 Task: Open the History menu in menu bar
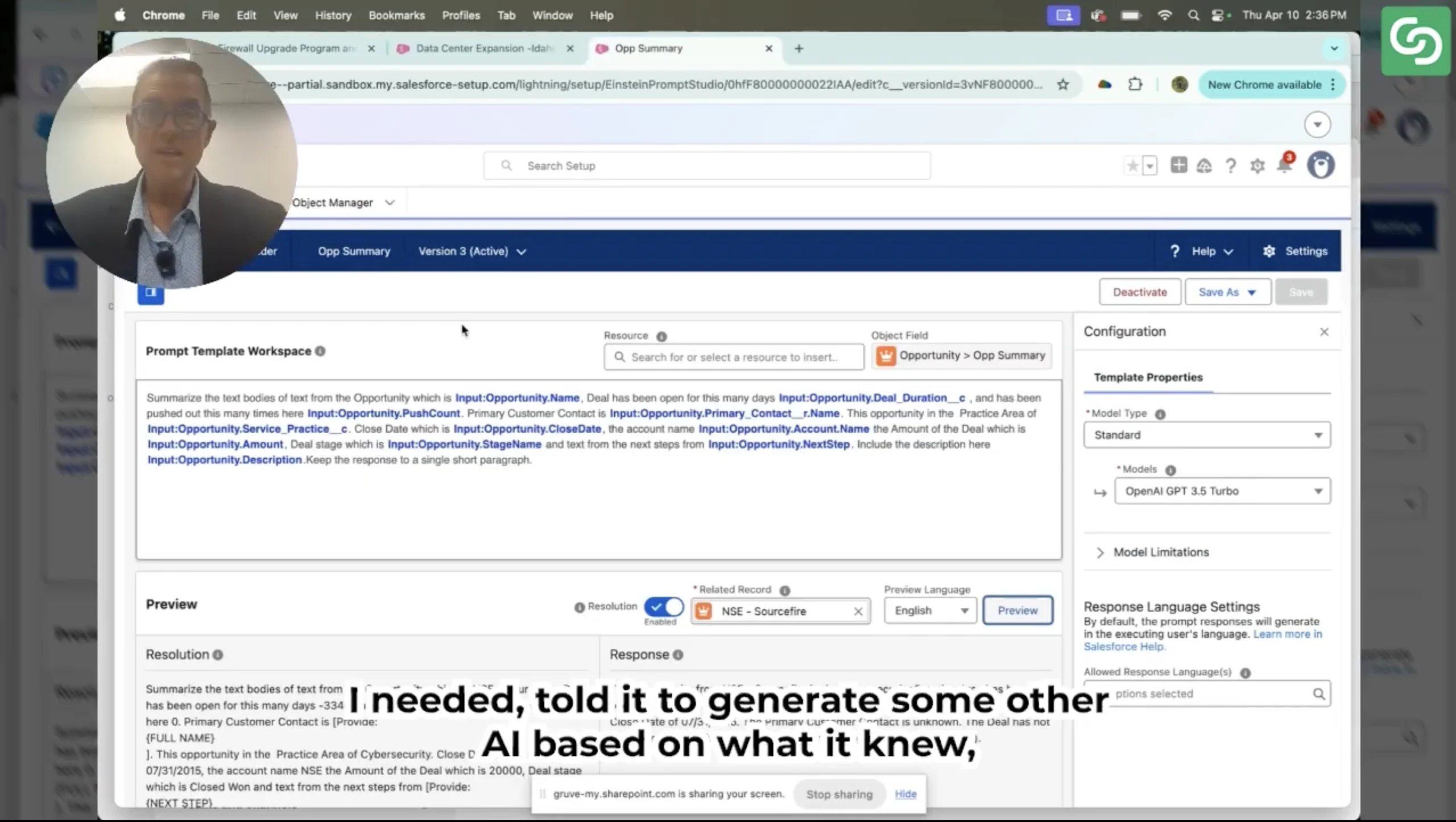tap(333, 15)
